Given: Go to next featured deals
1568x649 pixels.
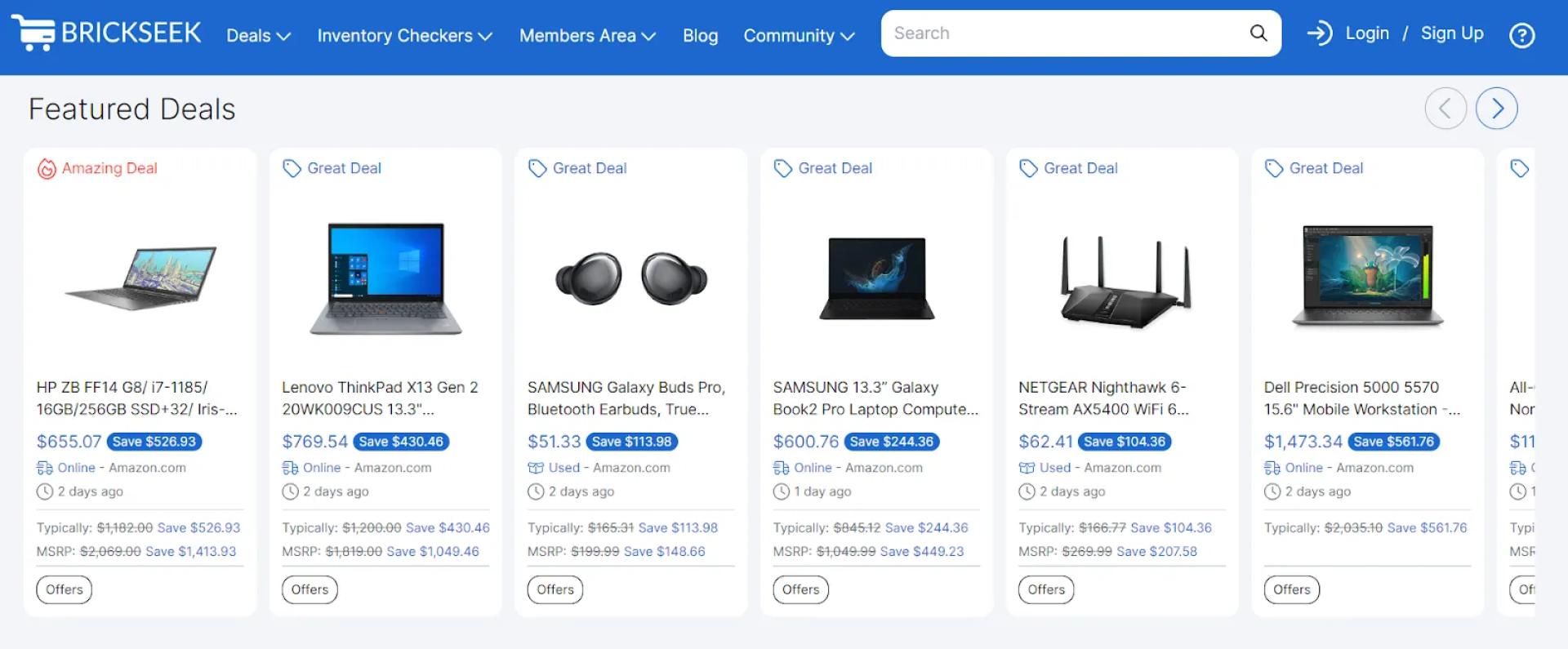Looking at the screenshot, I should (1496, 108).
